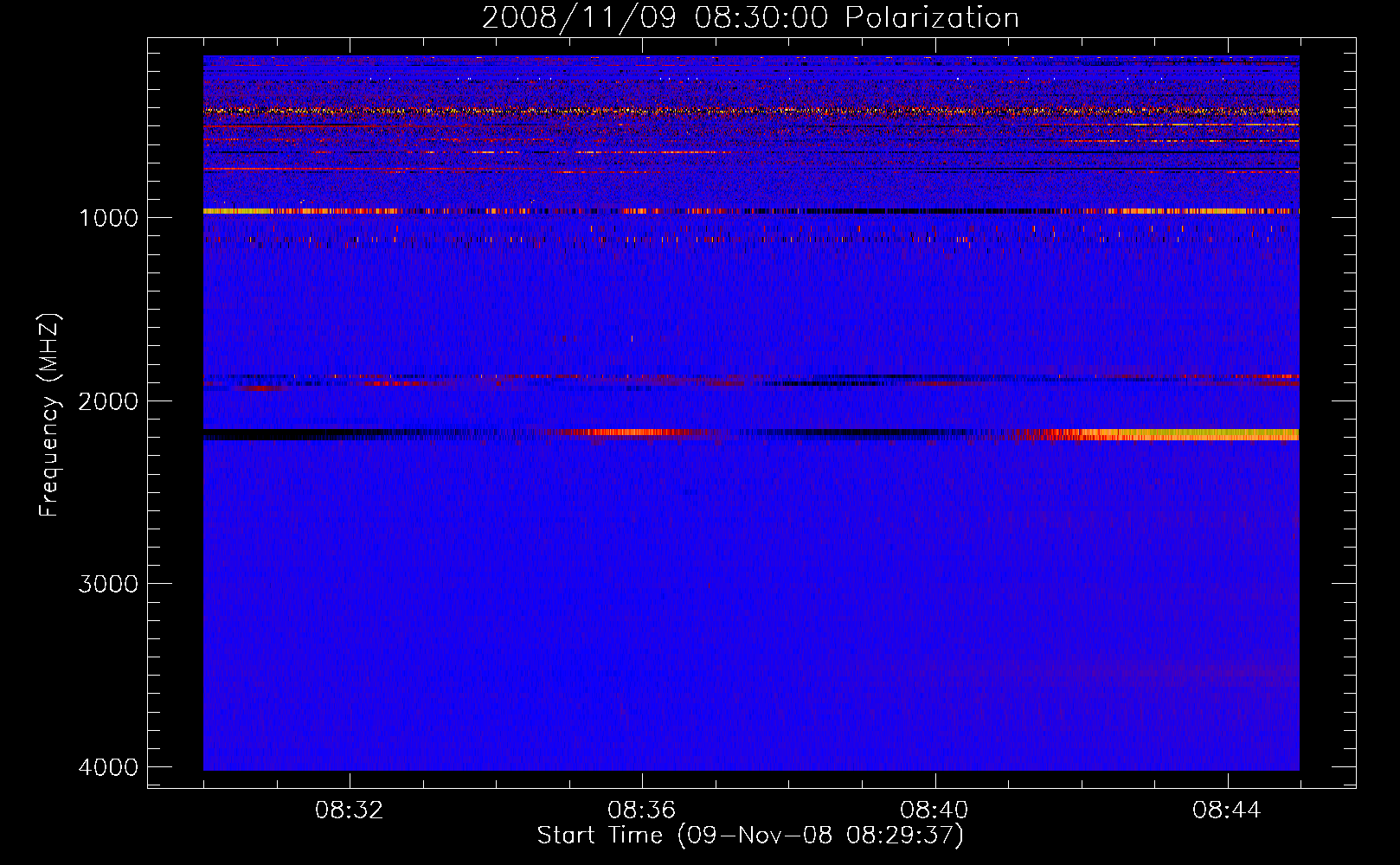Click the orange-yellow interference line near 1000 MHz
The height and width of the screenshot is (865, 1400).
pyautogui.click(x=751, y=211)
